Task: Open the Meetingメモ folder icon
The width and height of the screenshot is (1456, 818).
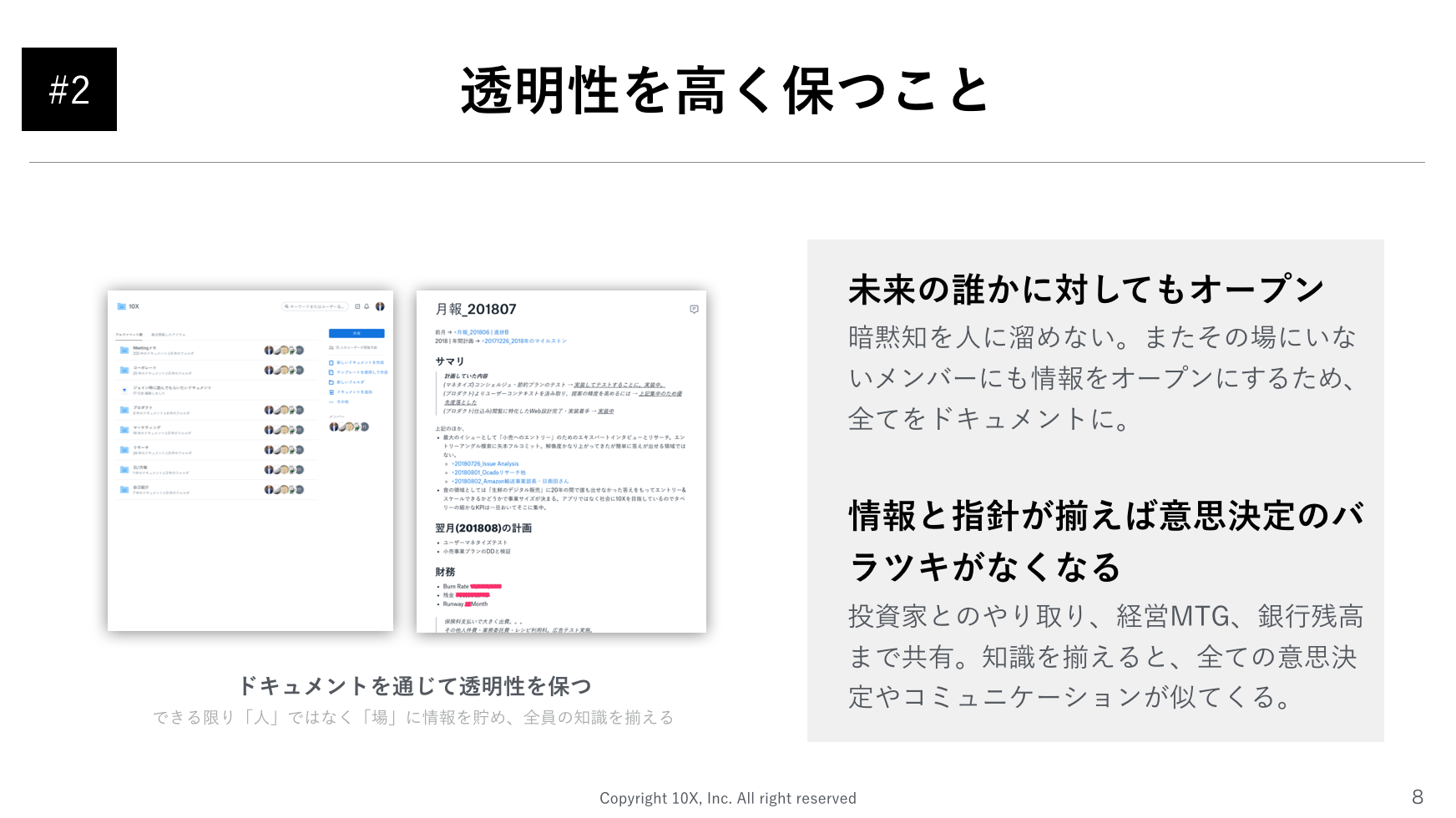Action: pyautogui.click(x=124, y=350)
